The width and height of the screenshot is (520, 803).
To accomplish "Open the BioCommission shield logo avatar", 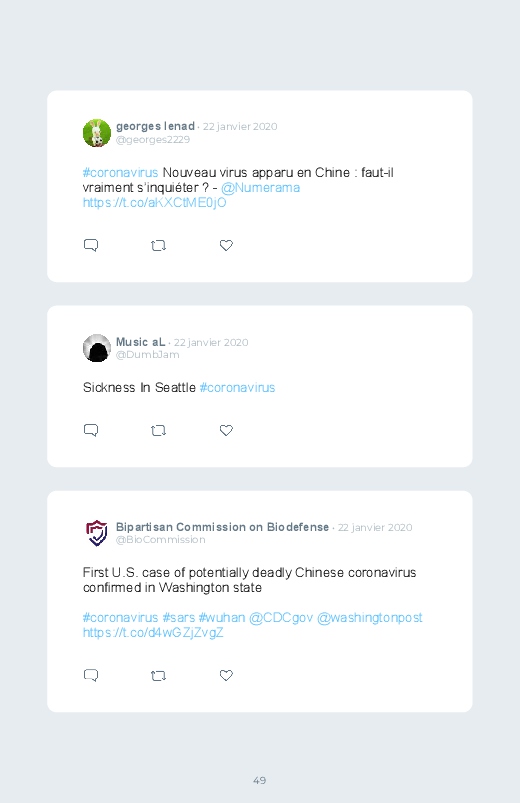I will click(97, 533).
